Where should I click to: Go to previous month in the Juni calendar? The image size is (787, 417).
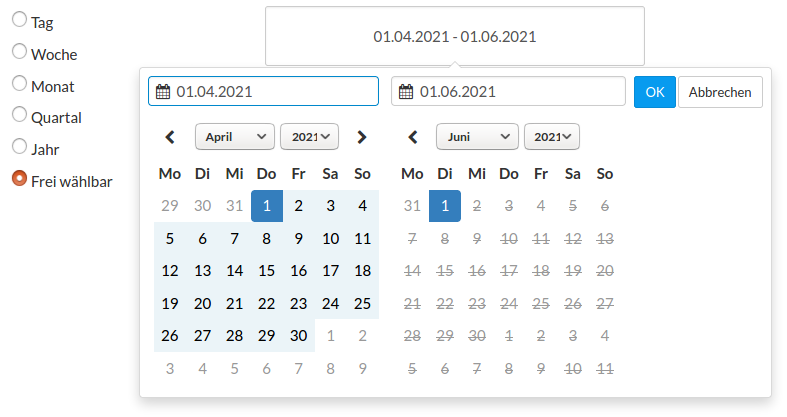pyautogui.click(x=413, y=137)
